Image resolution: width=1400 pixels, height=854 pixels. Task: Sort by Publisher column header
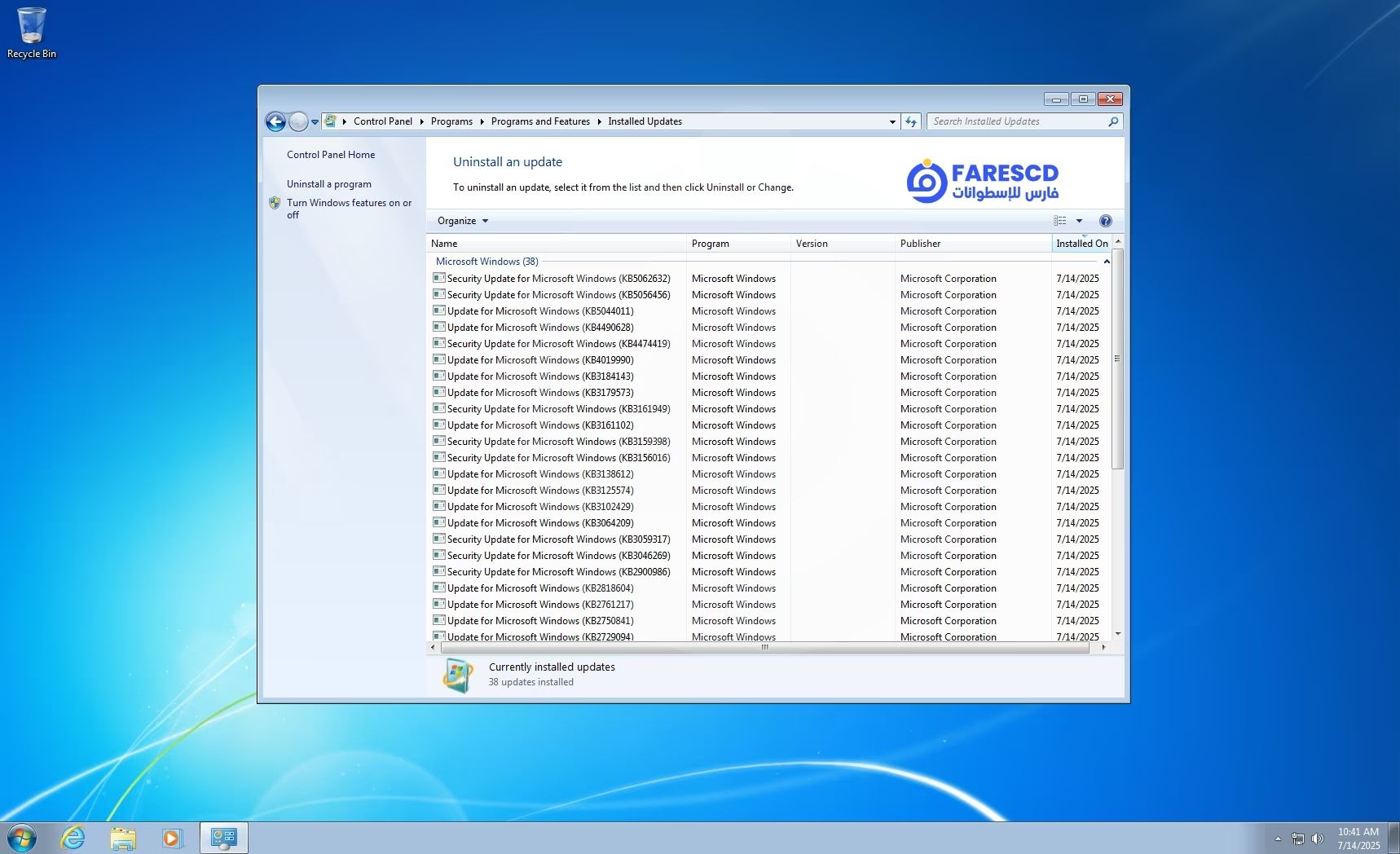point(973,244)
